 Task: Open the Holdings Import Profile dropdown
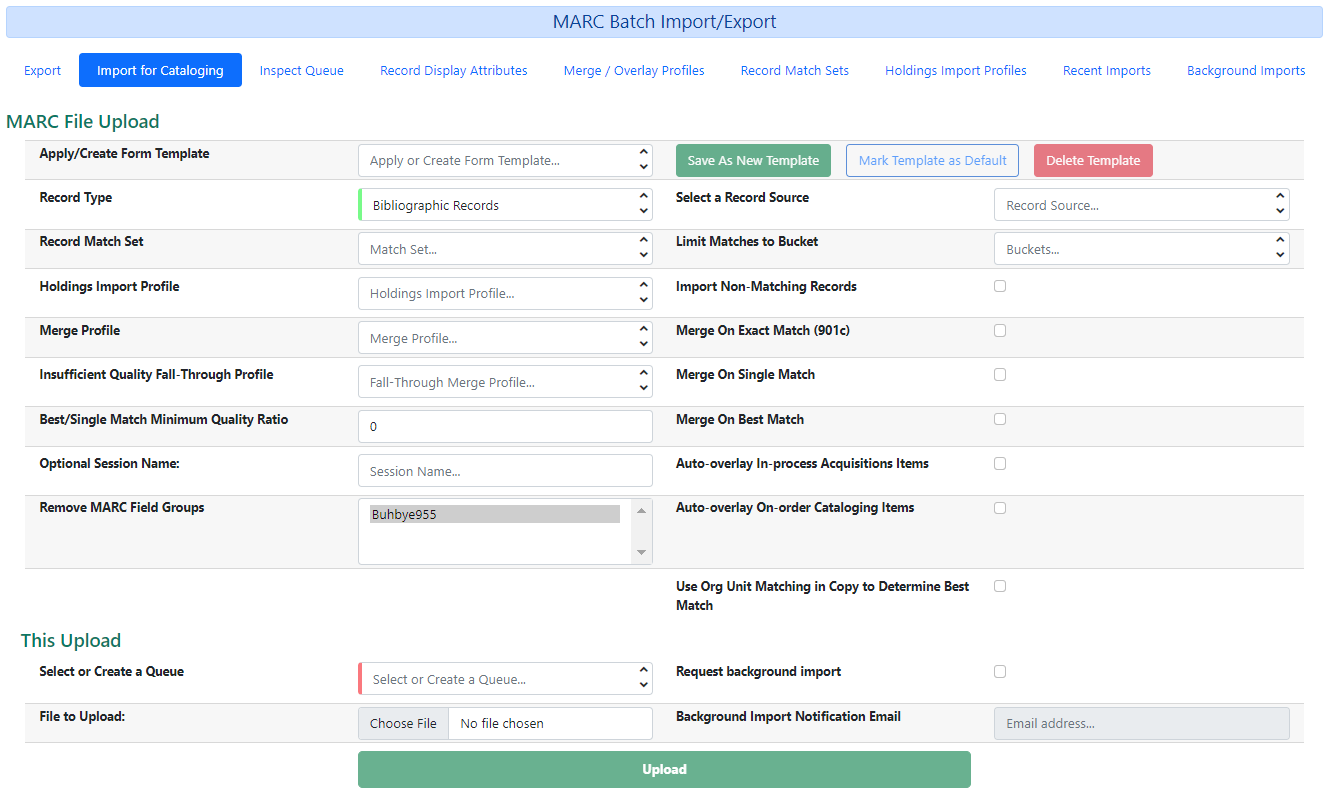(x=505, y=293)
